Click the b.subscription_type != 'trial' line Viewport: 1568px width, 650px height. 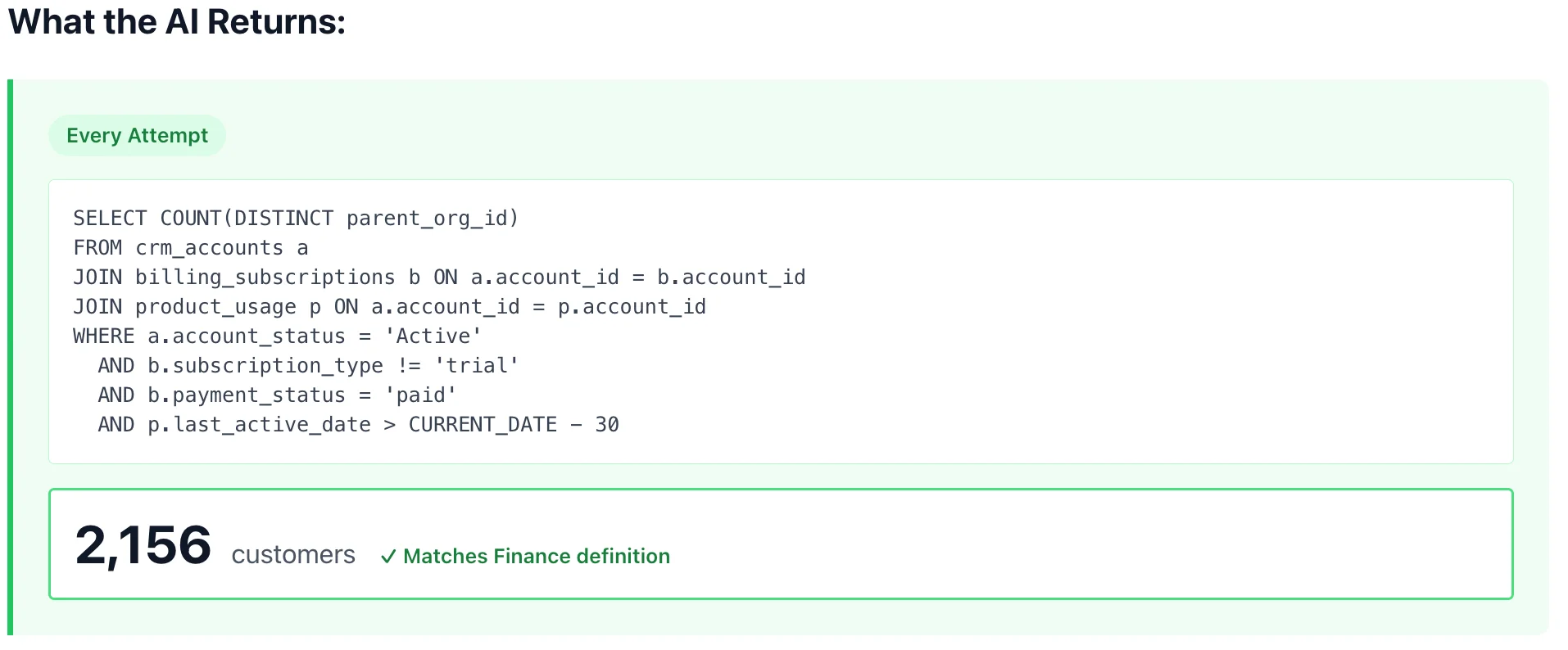pos(308,366)
